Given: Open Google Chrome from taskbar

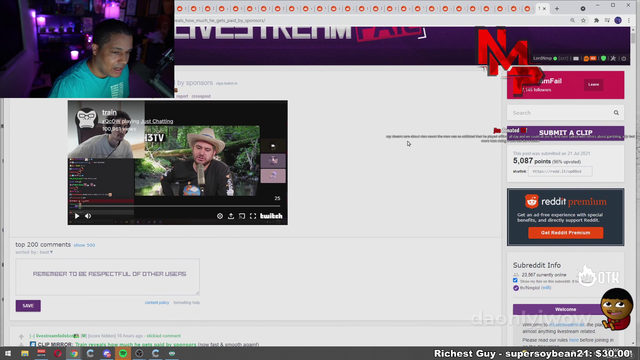Looking at the screenshot, I should [x=74, y=353].
